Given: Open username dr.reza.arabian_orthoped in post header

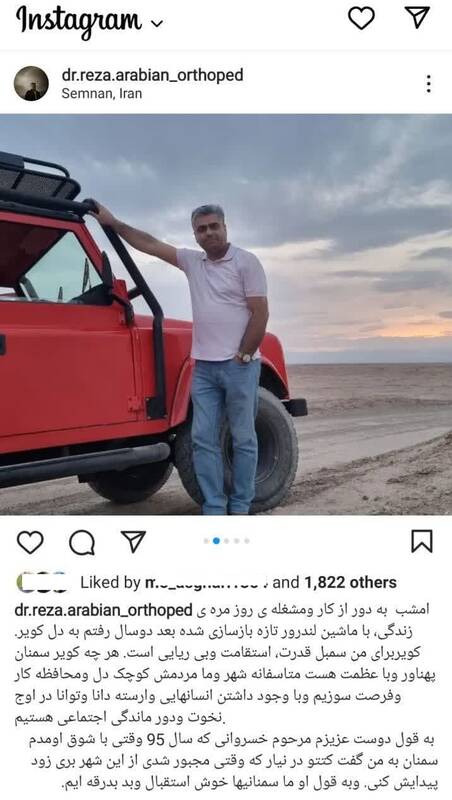Looking at the screenshot, I should click(x=152, y=75).
